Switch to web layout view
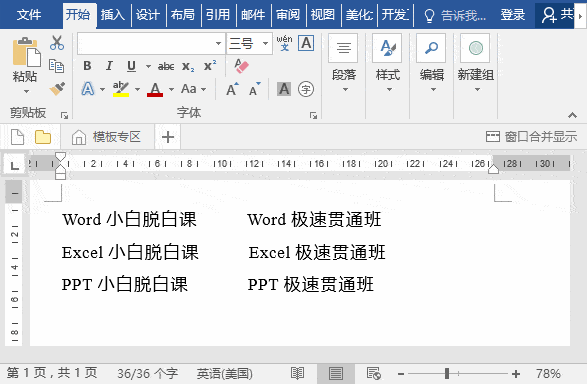The image size is (587, 384). (374, 373)
